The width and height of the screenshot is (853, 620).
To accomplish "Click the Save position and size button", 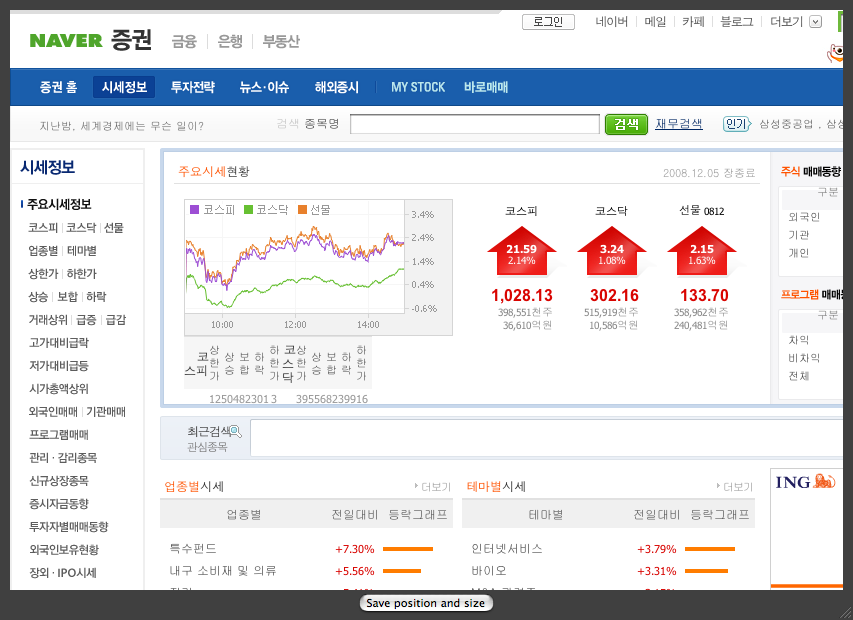I will click(425, 603).
